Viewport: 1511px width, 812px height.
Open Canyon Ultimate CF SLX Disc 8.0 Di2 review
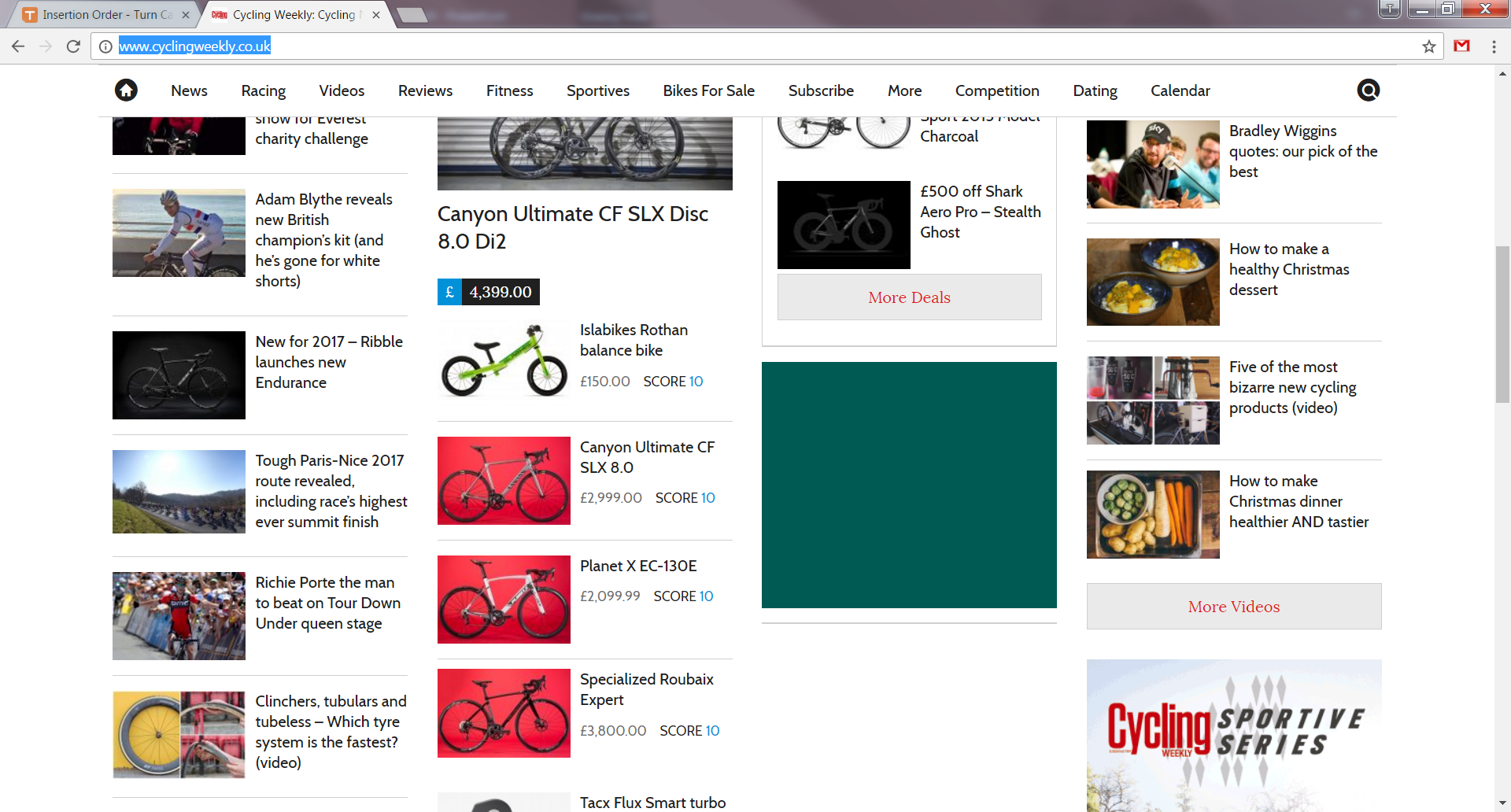(x=573, y=227)
